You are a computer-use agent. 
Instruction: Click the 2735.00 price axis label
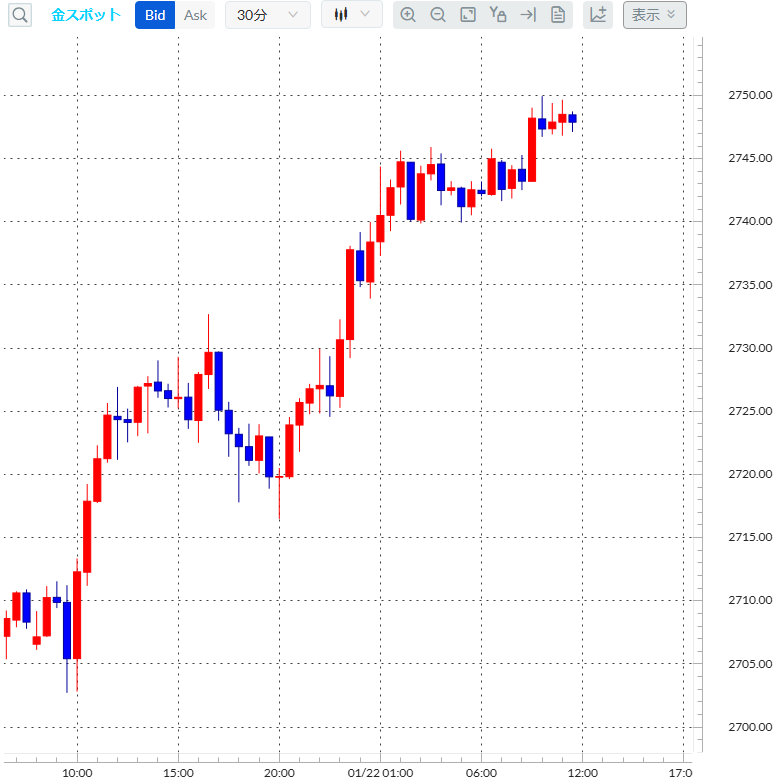coord(750,285)
